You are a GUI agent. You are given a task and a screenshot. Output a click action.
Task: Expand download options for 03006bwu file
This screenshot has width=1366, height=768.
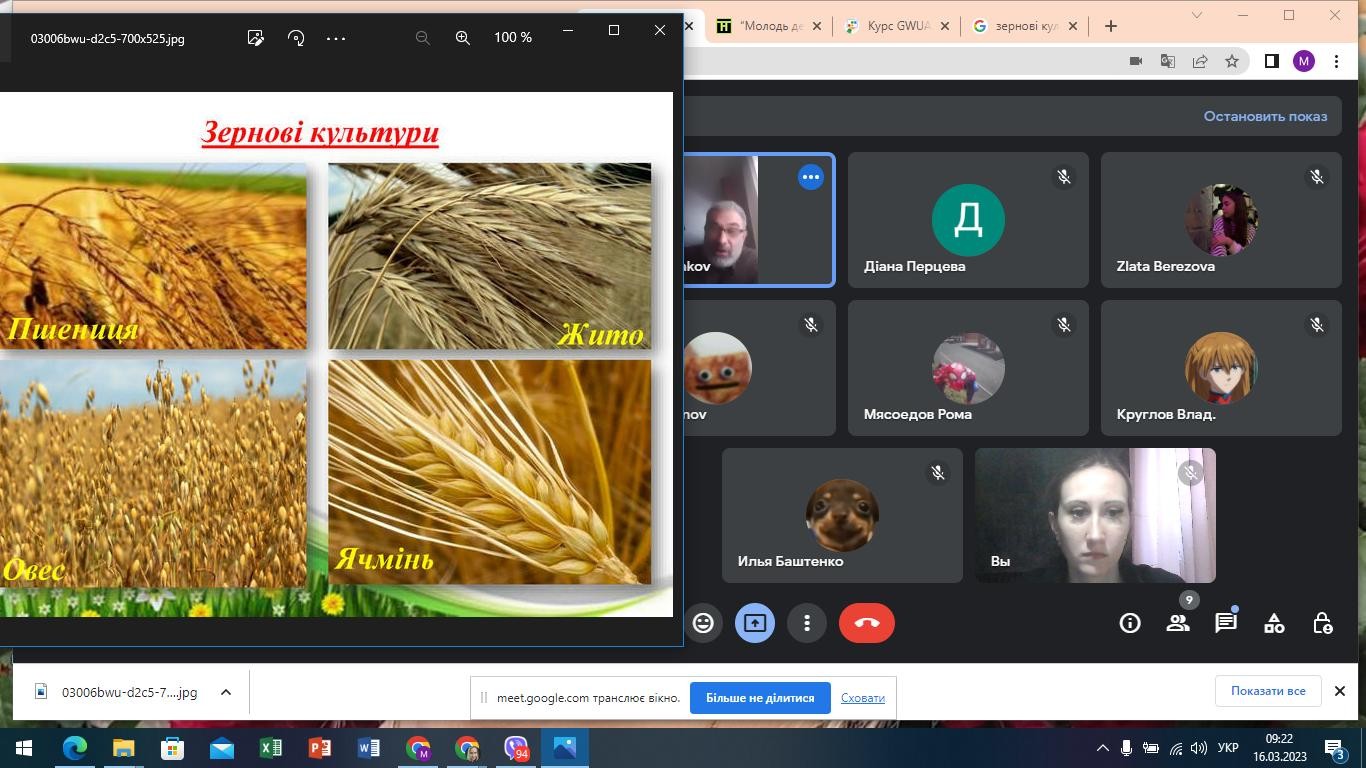click(x=226, y=692)
